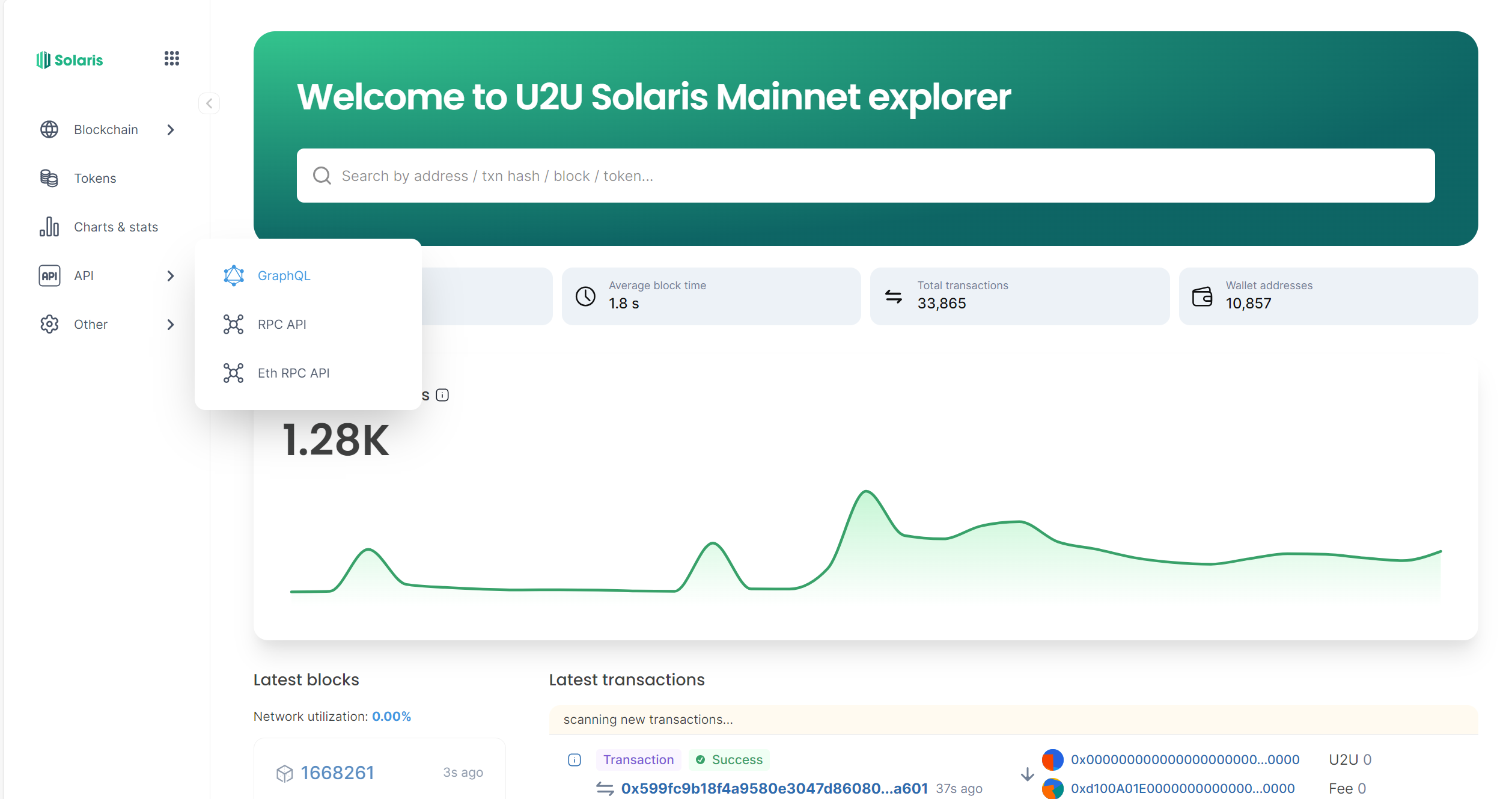
Task: Open the Tokens page
Action: 95,178
